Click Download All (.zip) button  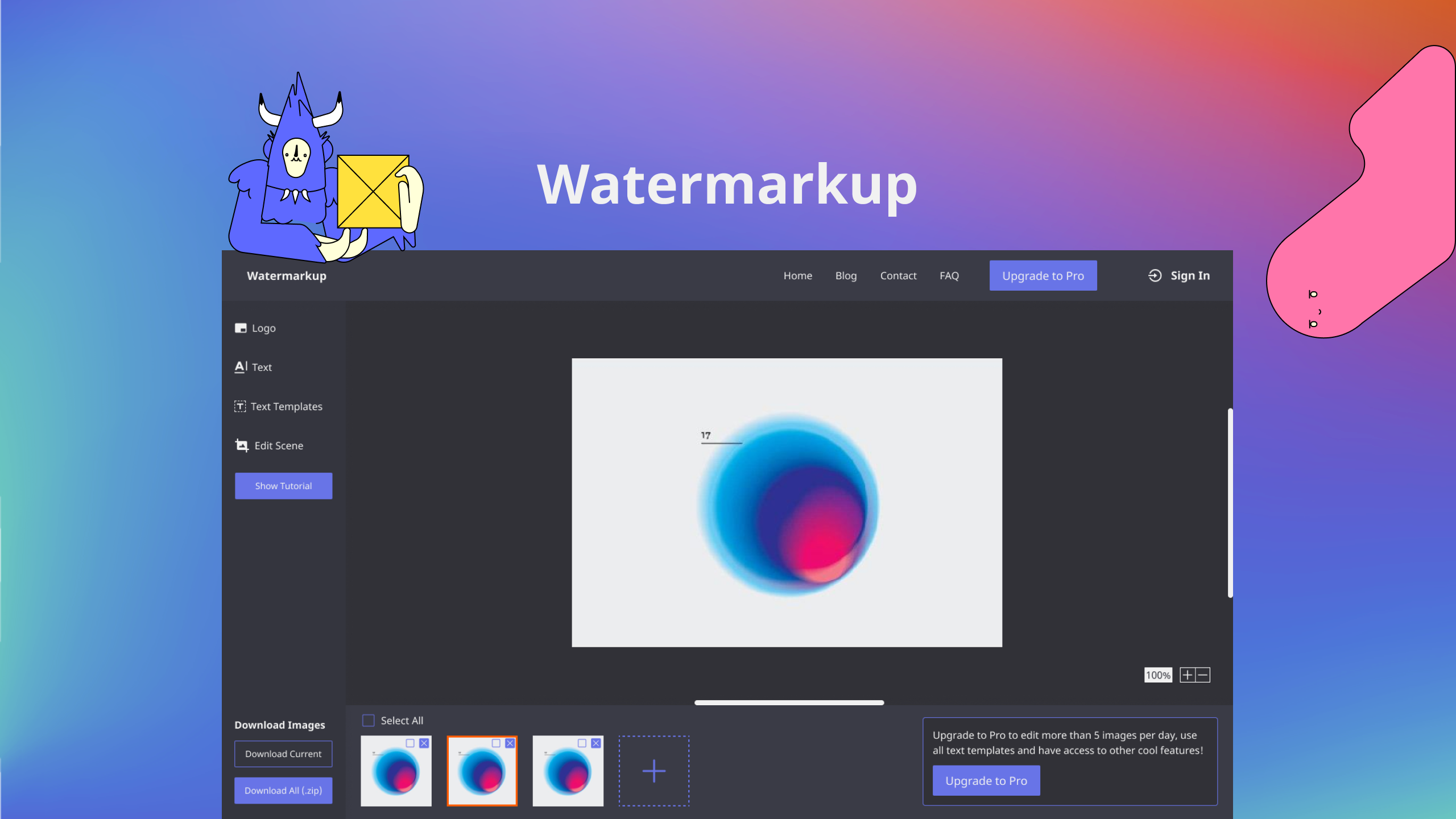283,790
